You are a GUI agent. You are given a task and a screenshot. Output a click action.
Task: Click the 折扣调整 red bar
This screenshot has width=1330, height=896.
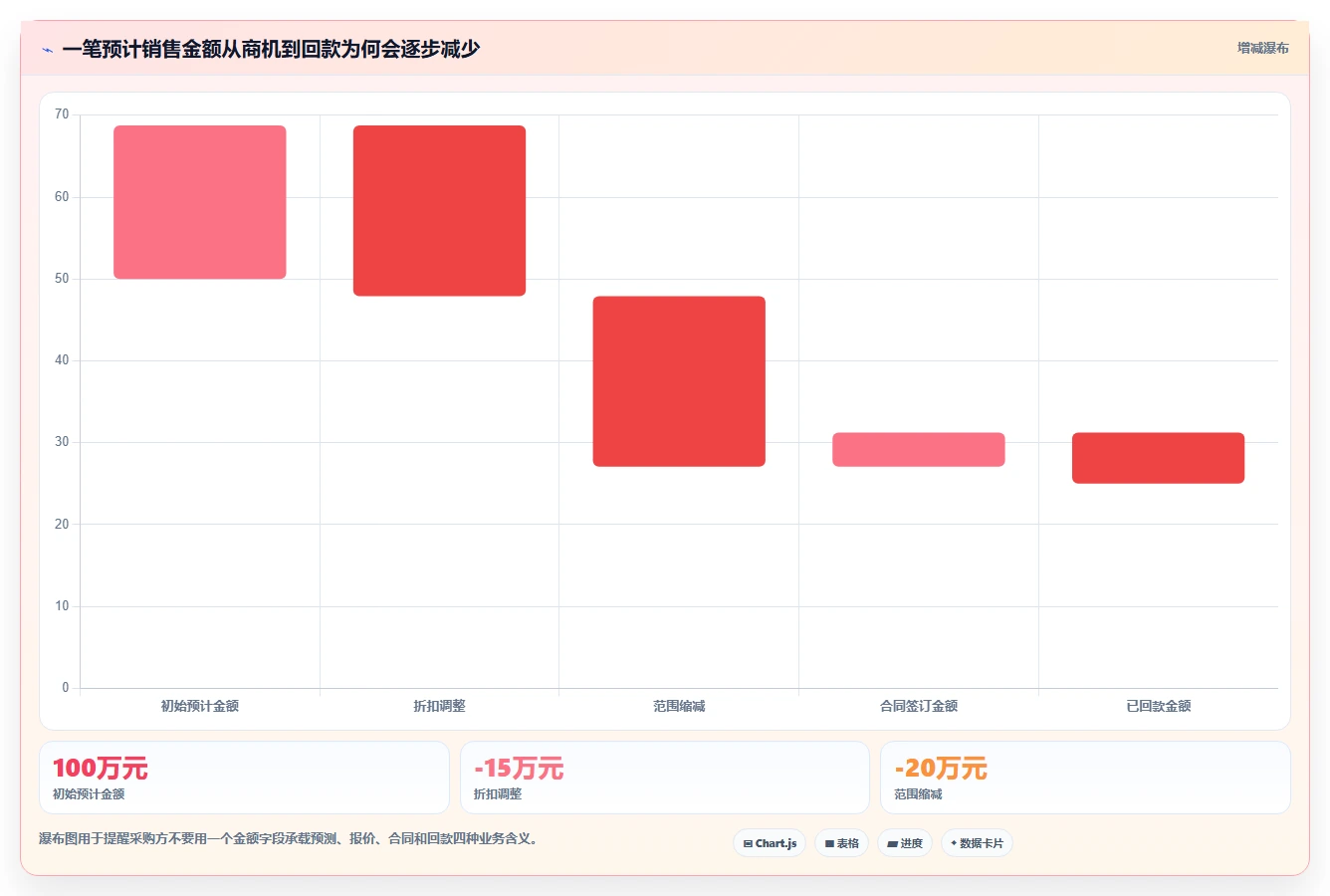(x=439, y=211)
